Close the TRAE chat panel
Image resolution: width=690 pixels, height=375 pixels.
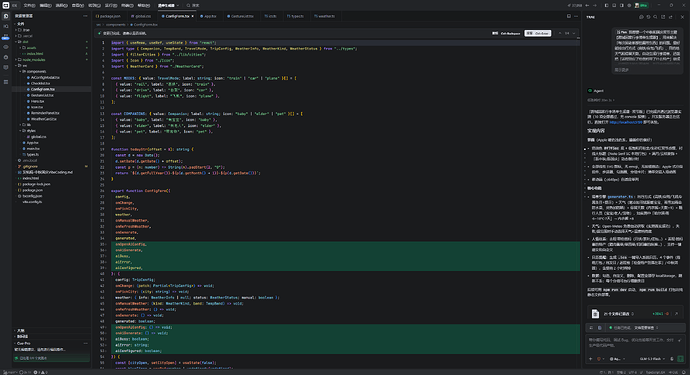click(683, 17)
